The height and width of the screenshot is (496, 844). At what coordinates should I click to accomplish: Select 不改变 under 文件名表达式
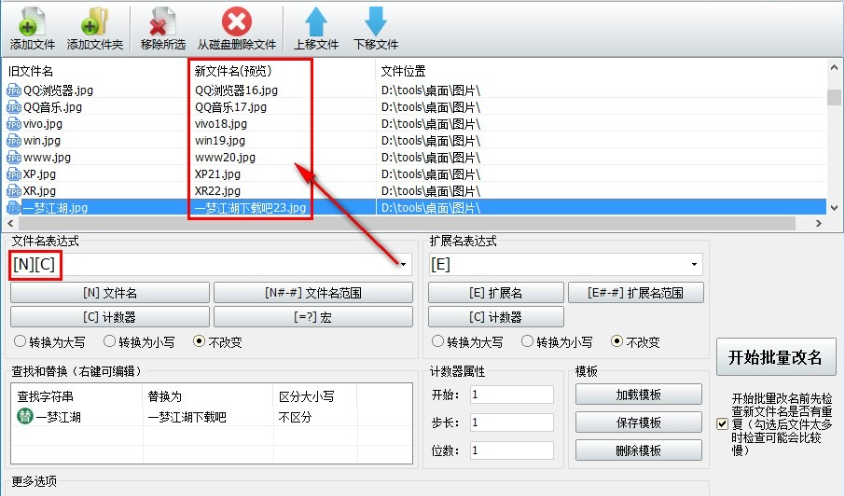tap(199, 341)
